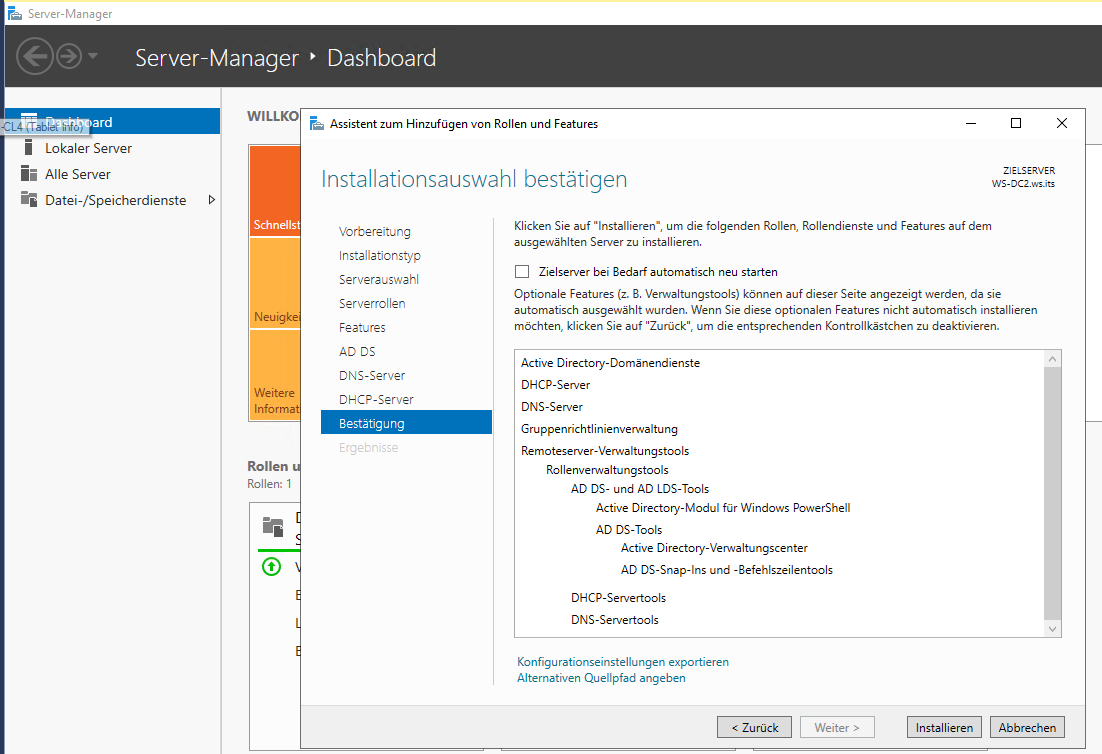Select Active Directory-Modul für Windows PowerShell
This screenshot has height=754, width=1102.
click(723, 507)
